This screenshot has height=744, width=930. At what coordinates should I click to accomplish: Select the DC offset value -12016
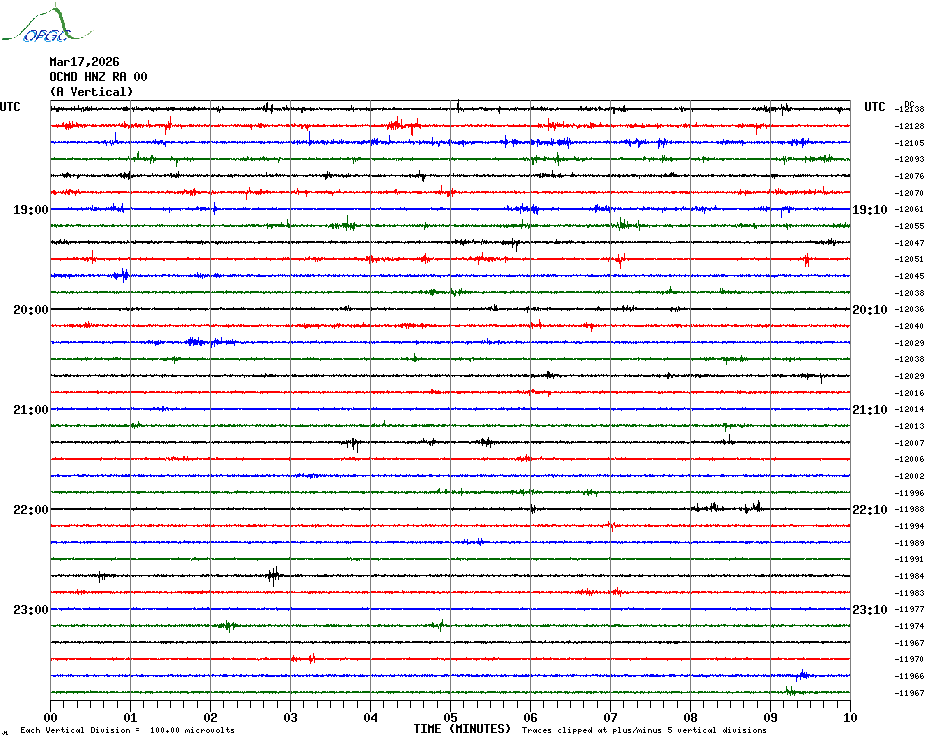910,393
